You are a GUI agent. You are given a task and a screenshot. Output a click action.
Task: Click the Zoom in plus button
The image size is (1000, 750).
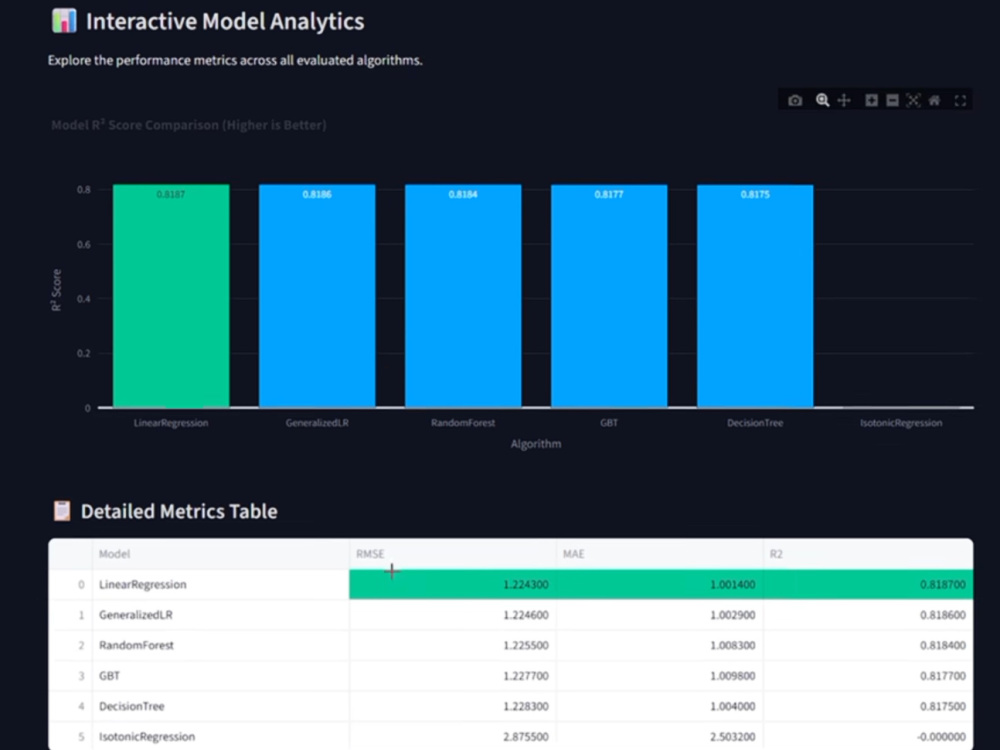point(871,100)
